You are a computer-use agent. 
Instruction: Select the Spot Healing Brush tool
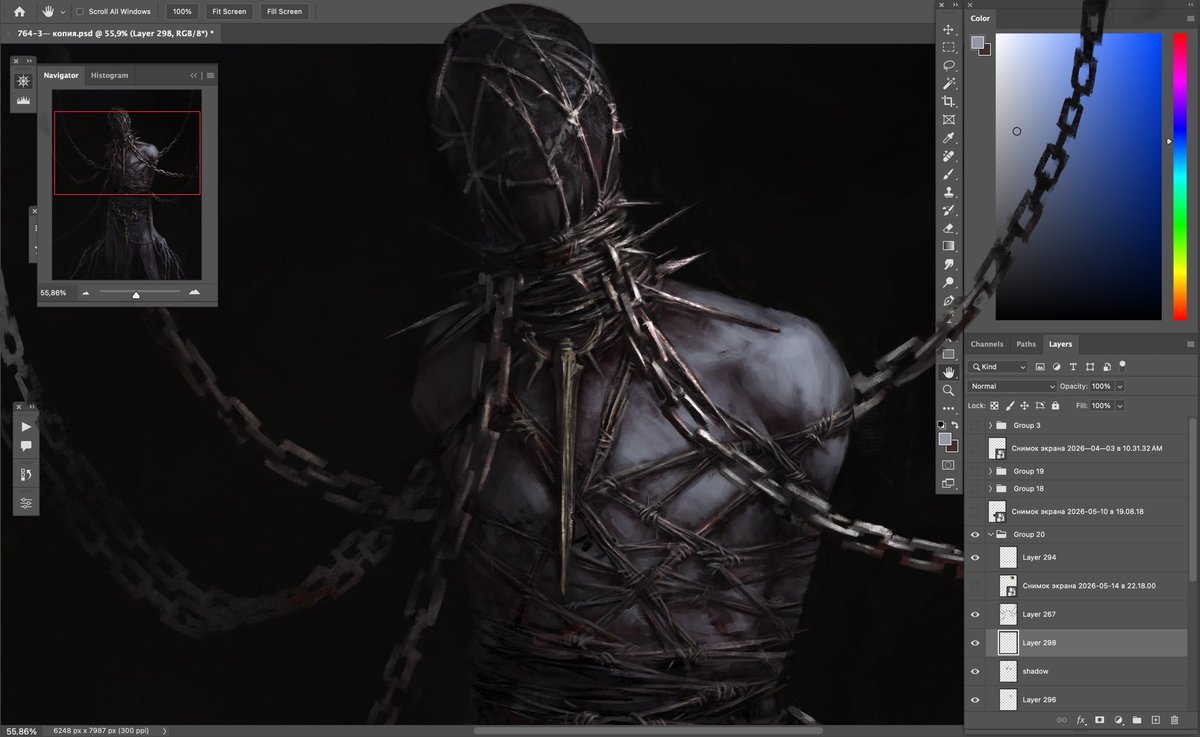(949, 157)
